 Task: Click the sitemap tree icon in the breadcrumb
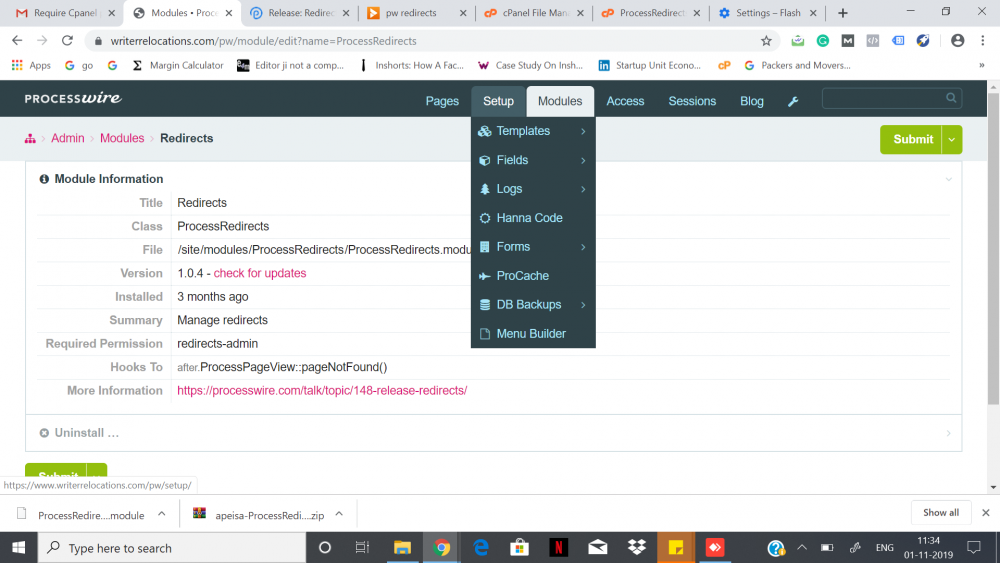point(31,138)
